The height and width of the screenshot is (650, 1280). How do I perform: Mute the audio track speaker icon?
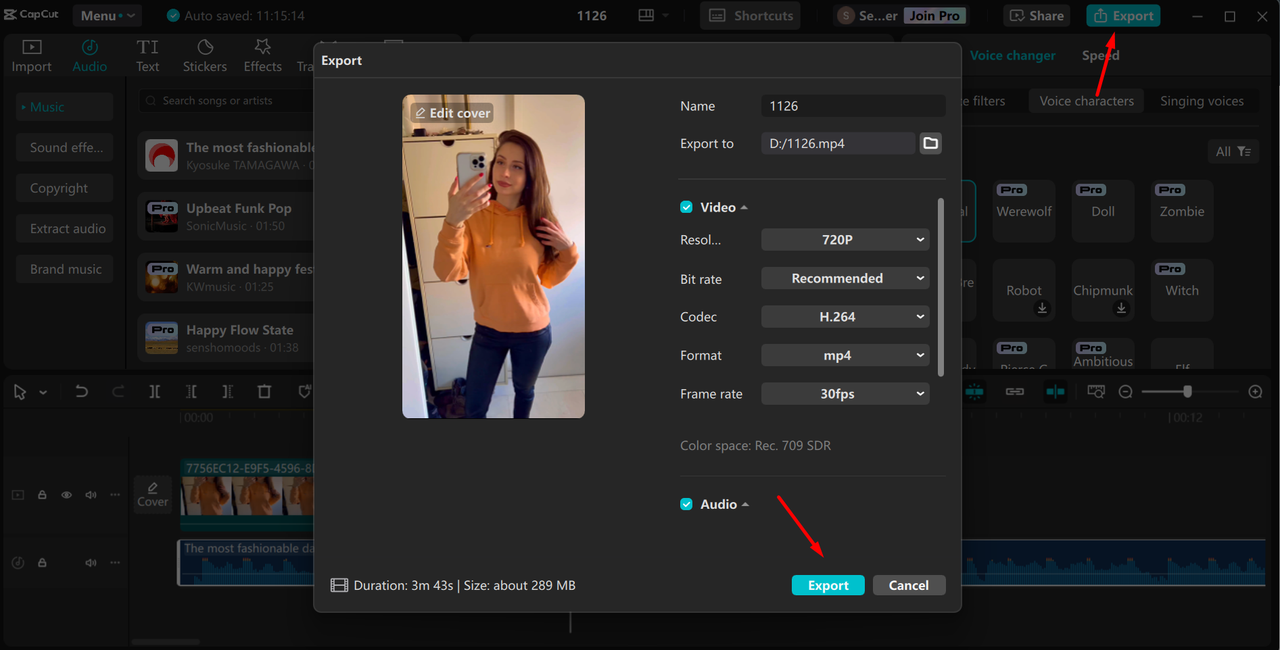[91, 563]
